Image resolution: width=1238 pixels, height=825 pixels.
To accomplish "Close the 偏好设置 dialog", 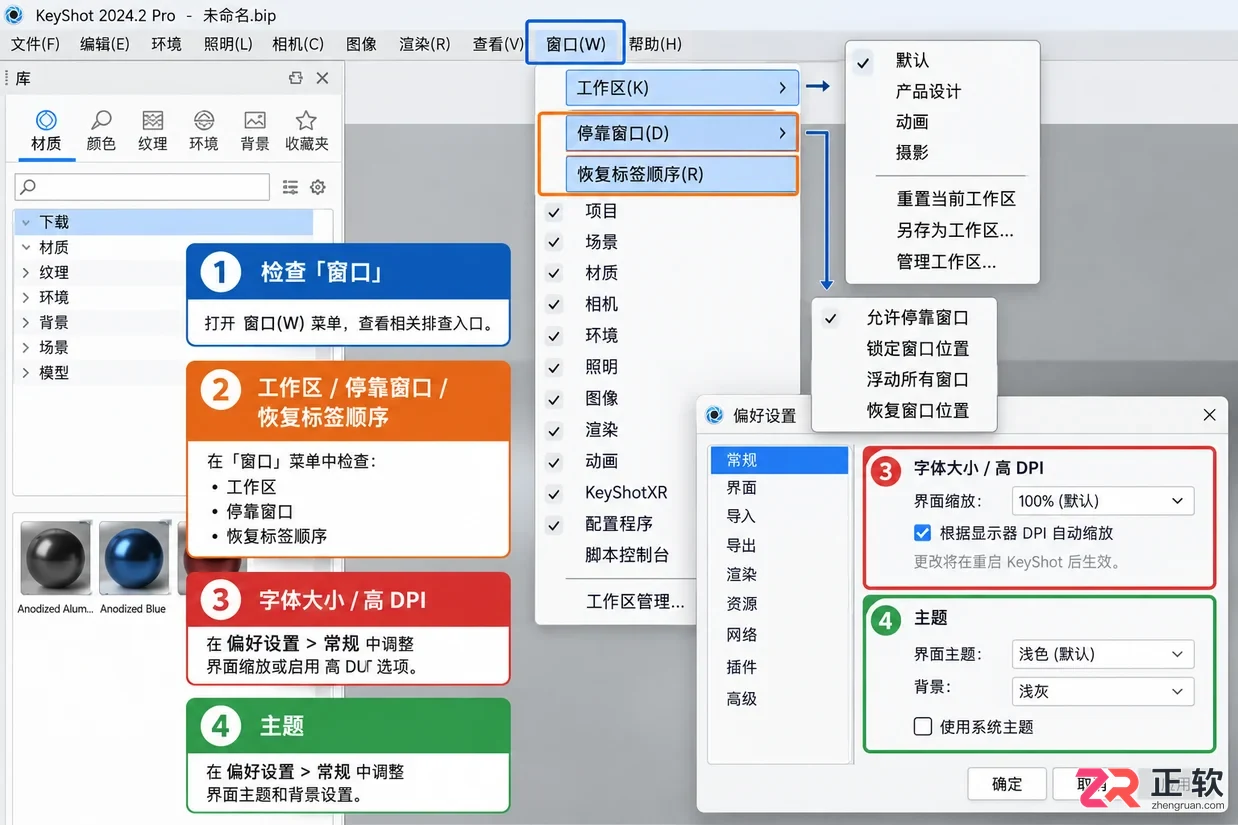I will point(1209,415).
